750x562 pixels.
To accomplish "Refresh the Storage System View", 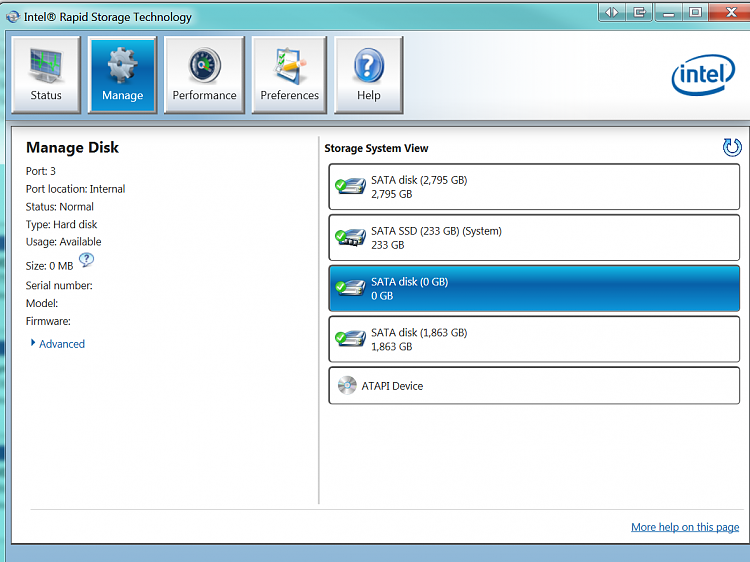I will (732, 147).
